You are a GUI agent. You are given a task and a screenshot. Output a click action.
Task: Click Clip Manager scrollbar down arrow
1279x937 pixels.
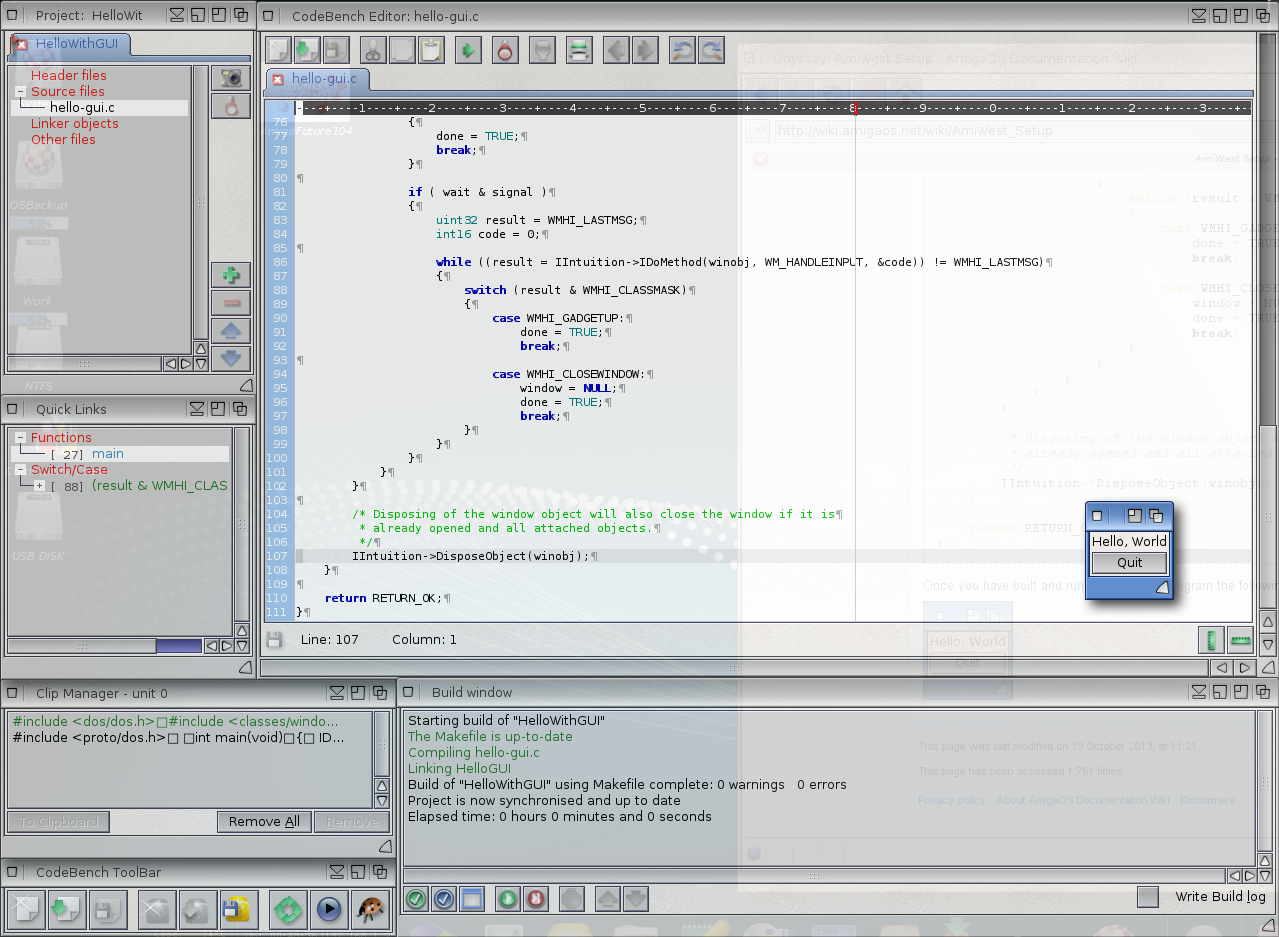tap(381, 800)
